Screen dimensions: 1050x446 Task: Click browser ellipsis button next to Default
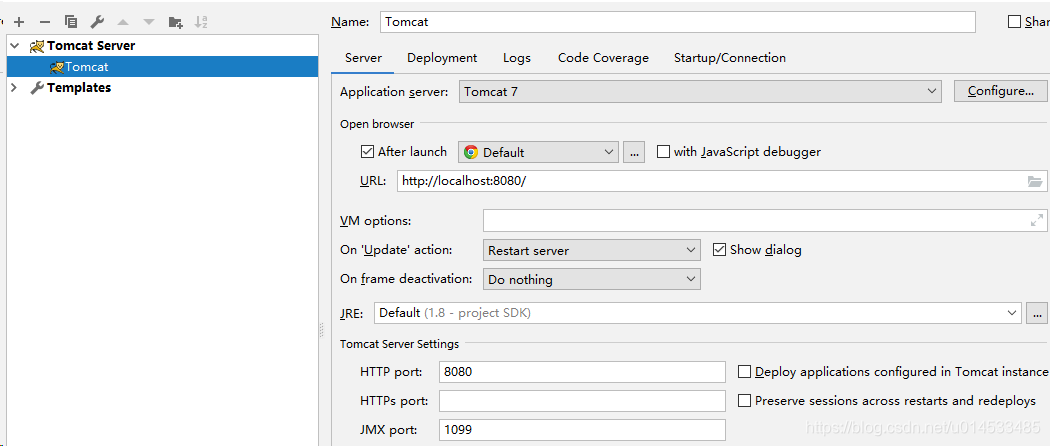pos(634,152)
